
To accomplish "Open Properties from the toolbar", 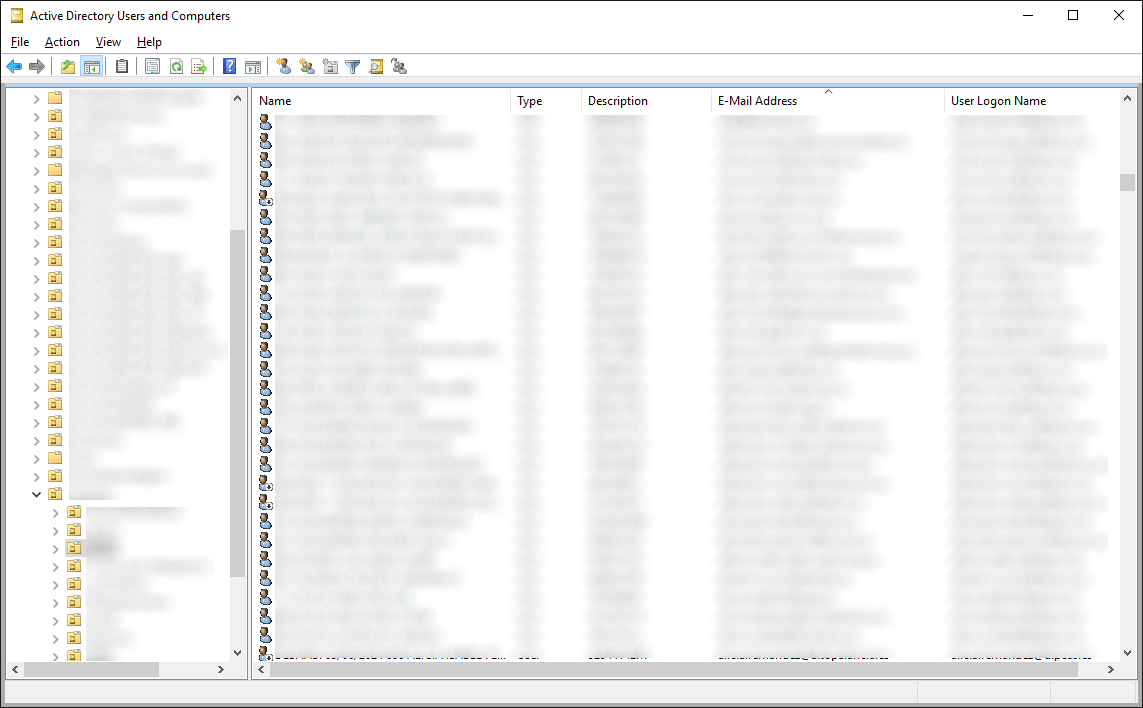I will tap(152, 67).
